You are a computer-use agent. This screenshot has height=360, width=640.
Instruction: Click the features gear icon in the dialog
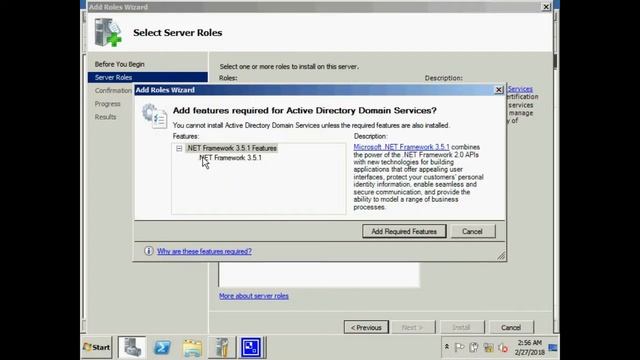click(x=154, y=116)
